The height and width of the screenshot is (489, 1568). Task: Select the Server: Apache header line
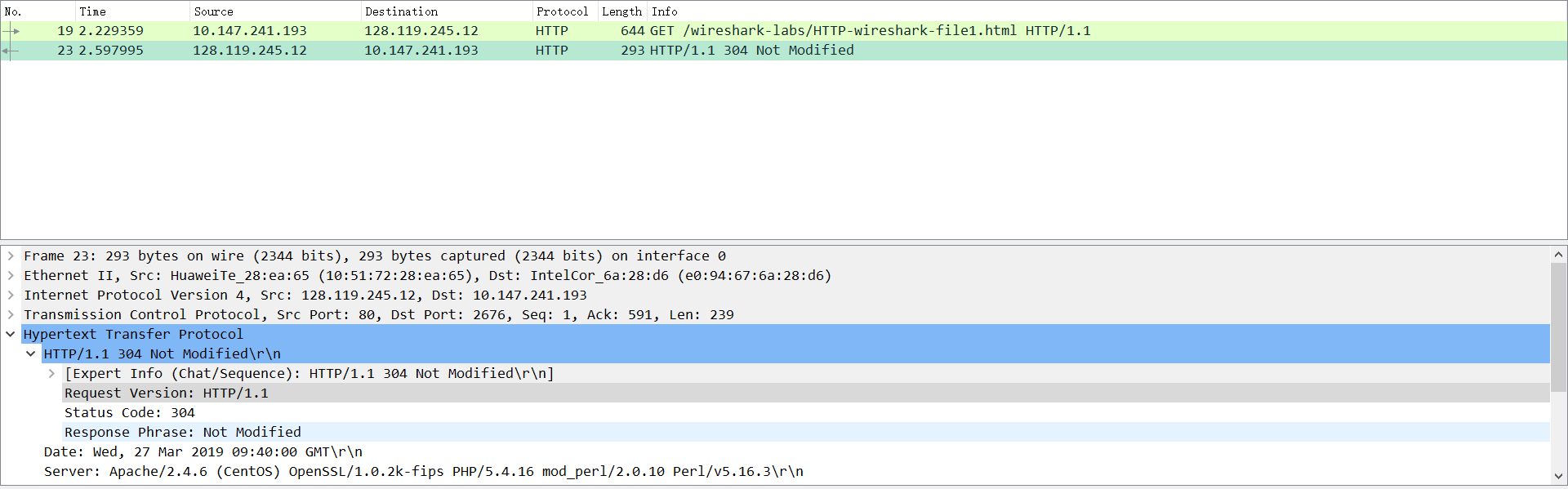click(795, 471)
